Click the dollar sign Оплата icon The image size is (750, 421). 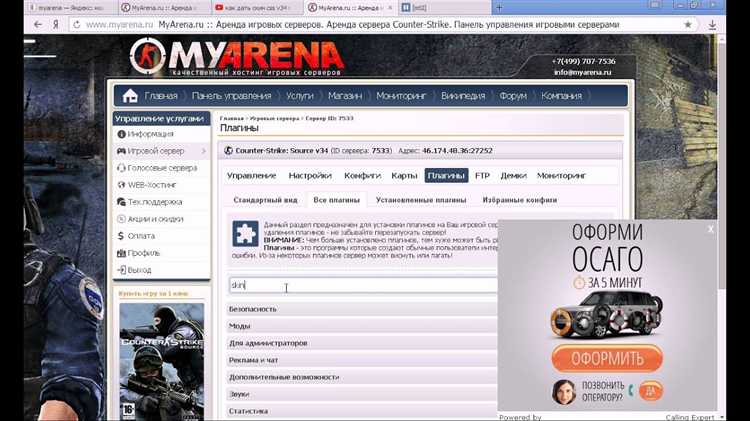click(121, 236)
